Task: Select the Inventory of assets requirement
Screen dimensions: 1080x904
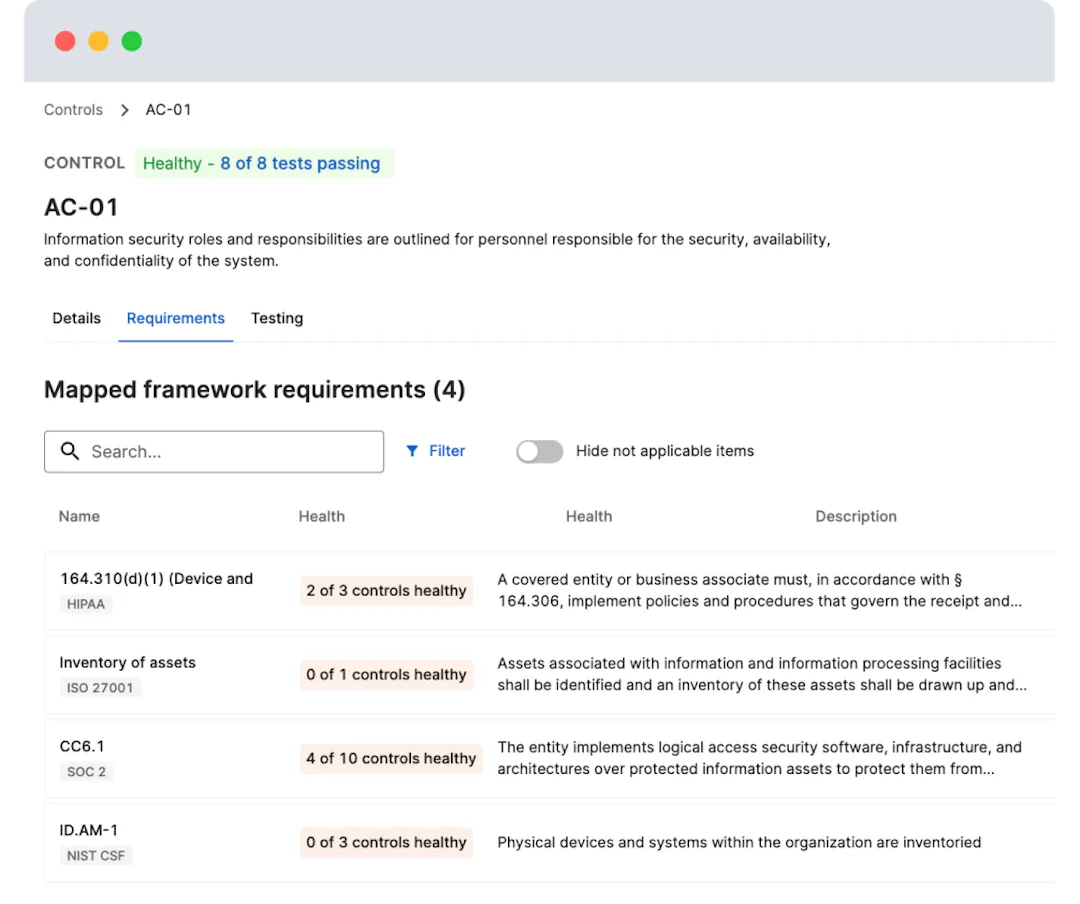Action: click(x=127, y=663)
